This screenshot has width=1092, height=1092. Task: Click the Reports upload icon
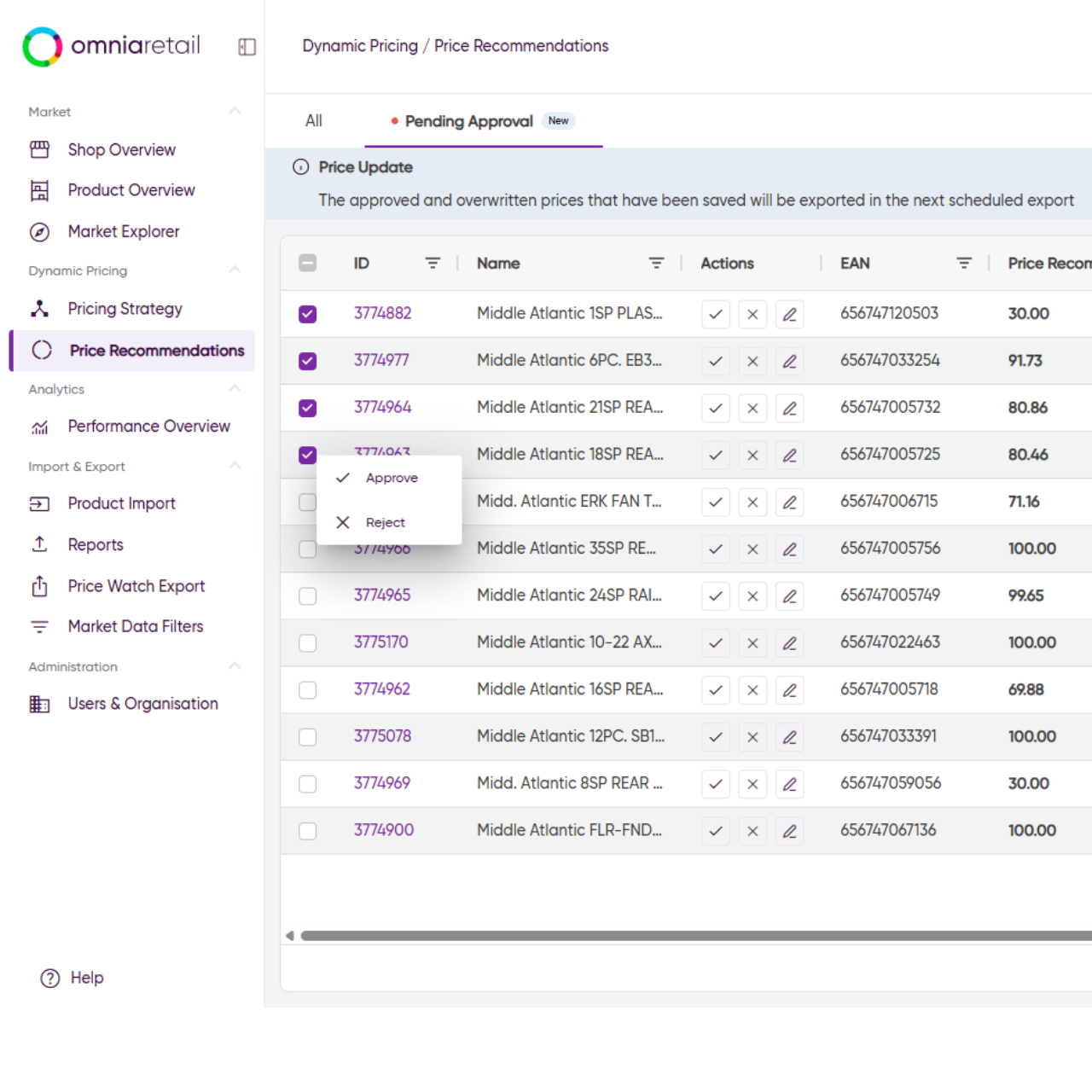[x=39, y=544]
